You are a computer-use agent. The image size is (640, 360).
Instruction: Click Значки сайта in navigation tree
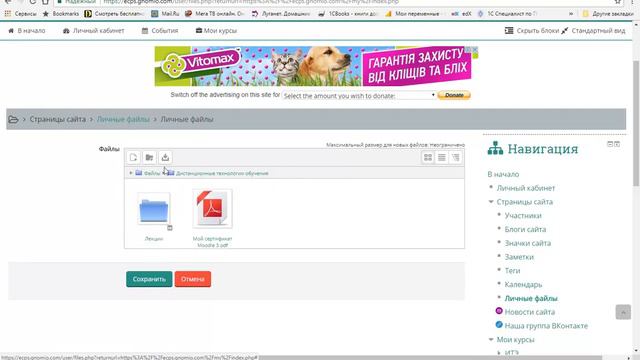click(x=527, y=243)
